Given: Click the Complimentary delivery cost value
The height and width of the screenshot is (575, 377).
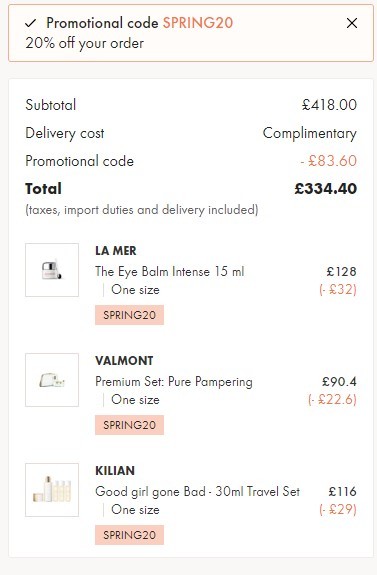Looking at the screenshot, I should click(x=310, y=133).
